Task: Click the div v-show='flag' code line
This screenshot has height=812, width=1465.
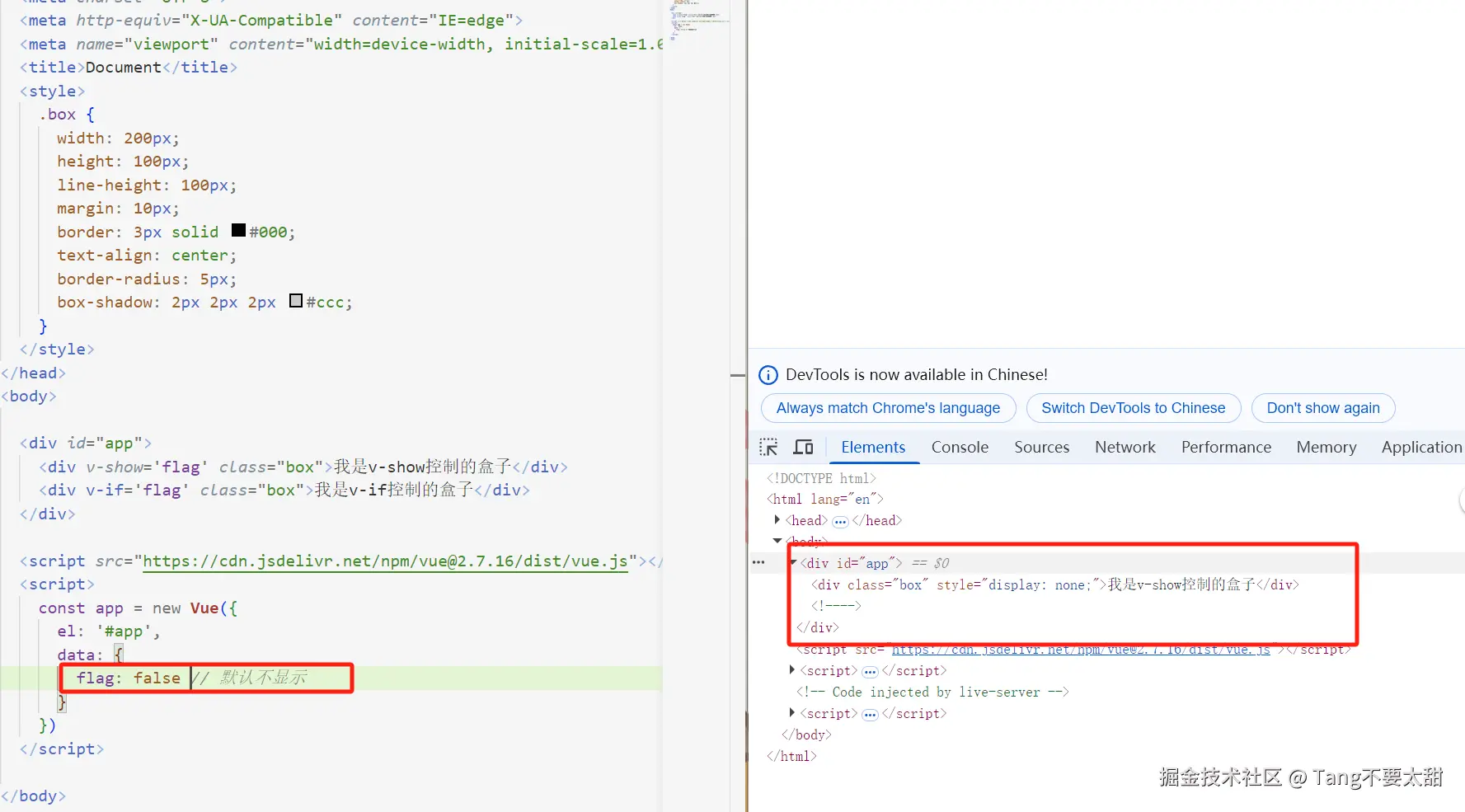Action: point(303,467)
